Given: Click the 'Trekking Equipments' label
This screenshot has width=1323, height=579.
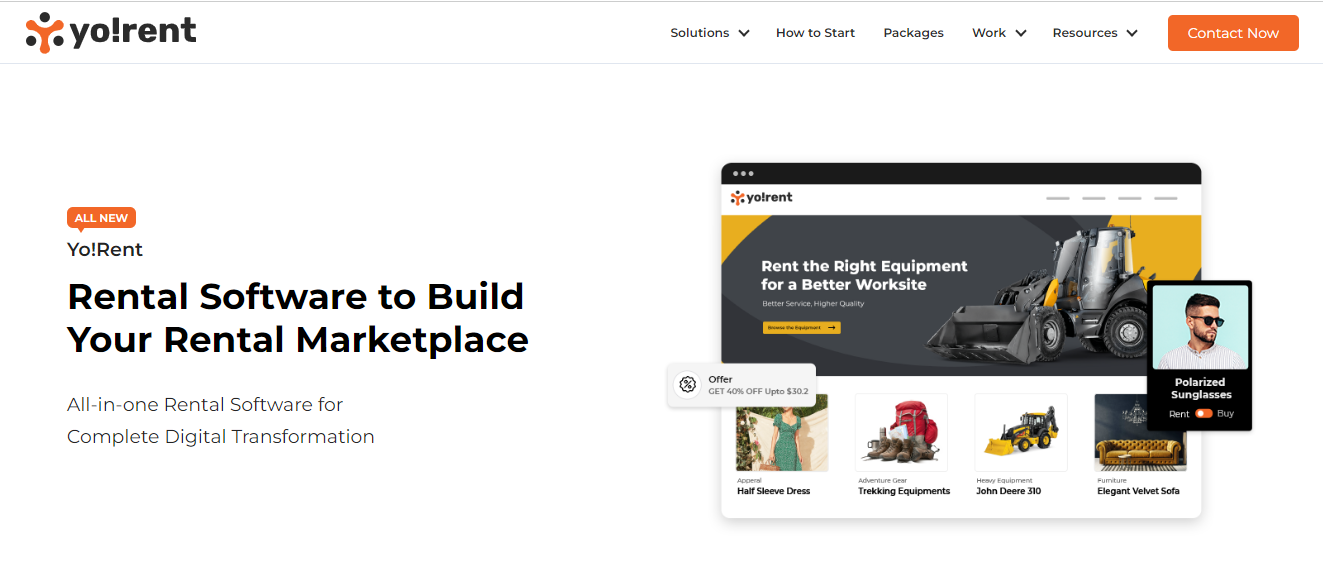Looking at the screenshot, I should [x=904, y=491].
